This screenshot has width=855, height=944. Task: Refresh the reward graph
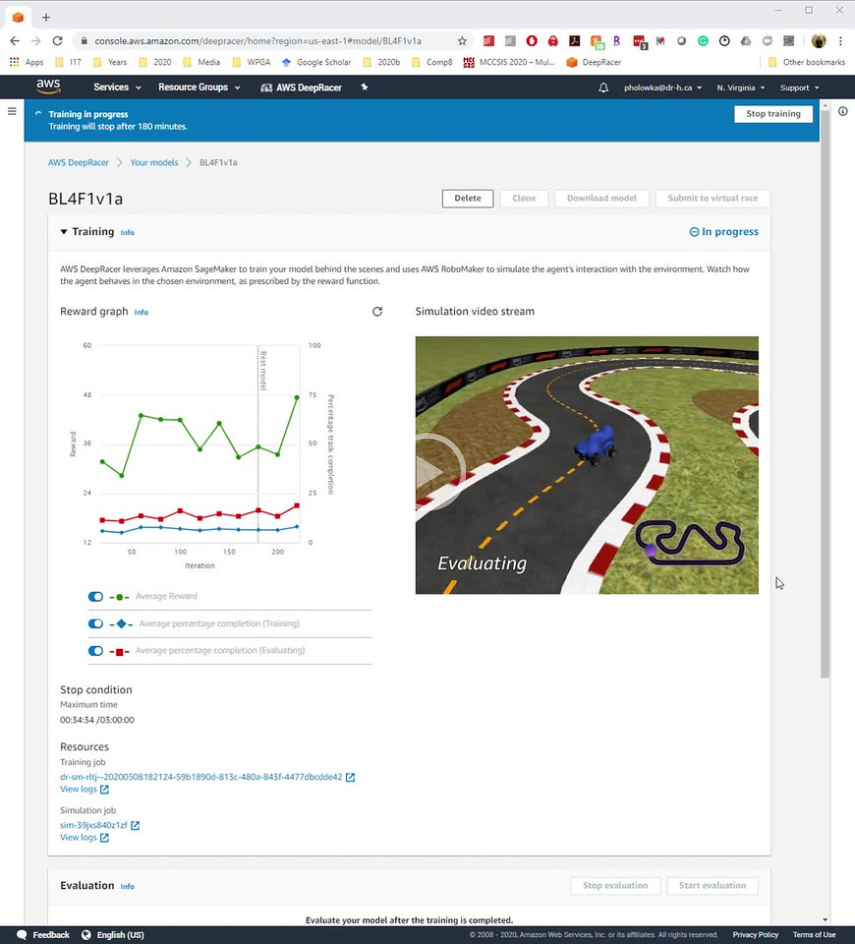(377, 311)
